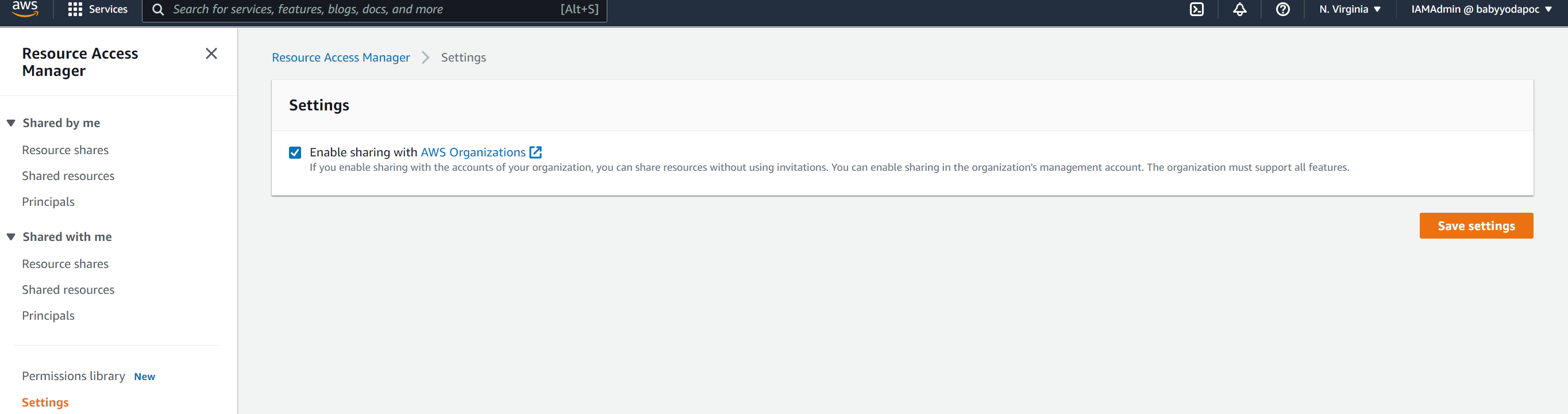1568x414 pixels.
Task: Open Shared resources under Shared by me
Action: pyautogui.click(x=68, y=176)
